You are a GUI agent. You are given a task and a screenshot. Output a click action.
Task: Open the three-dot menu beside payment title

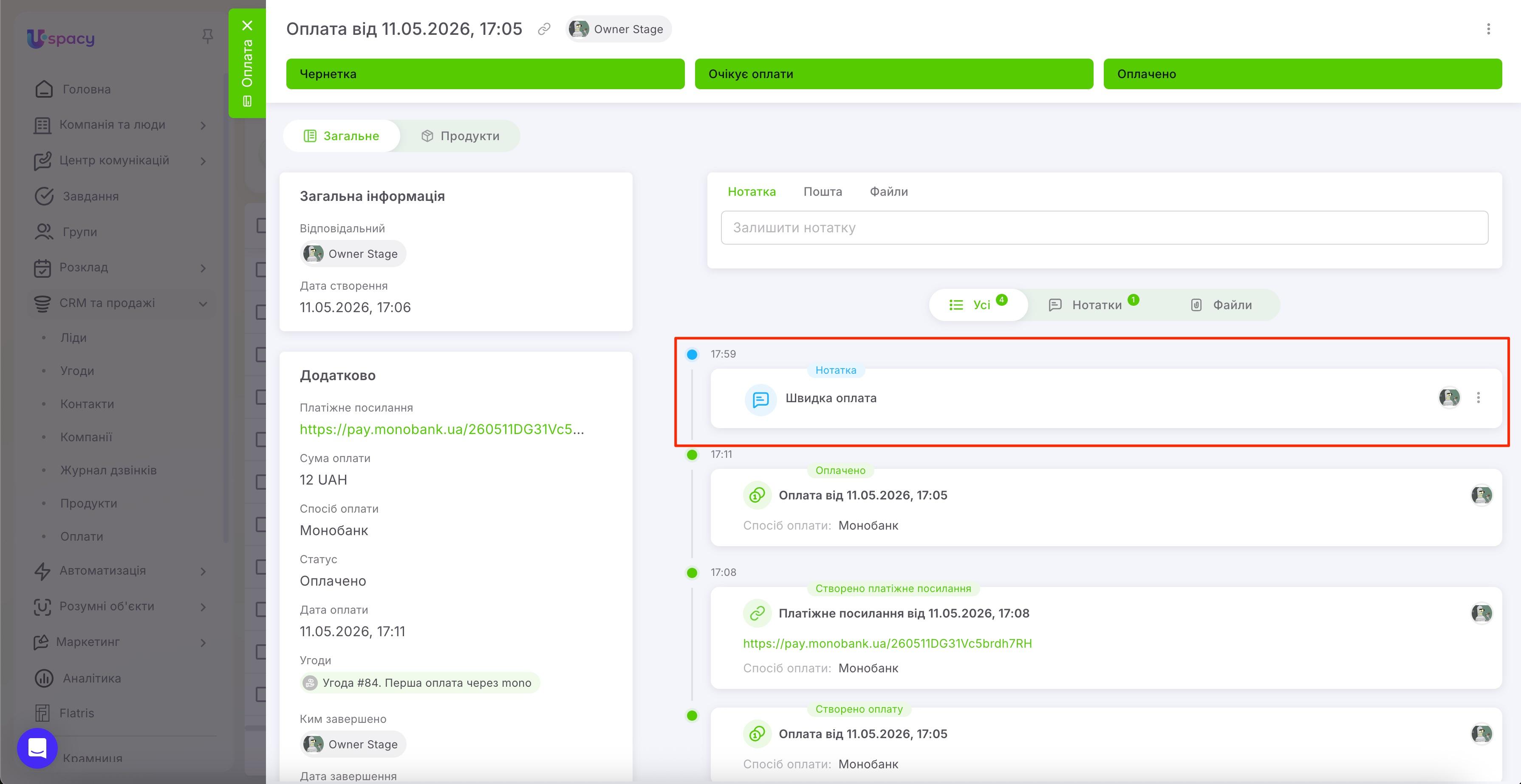(x=1488, y=29)
